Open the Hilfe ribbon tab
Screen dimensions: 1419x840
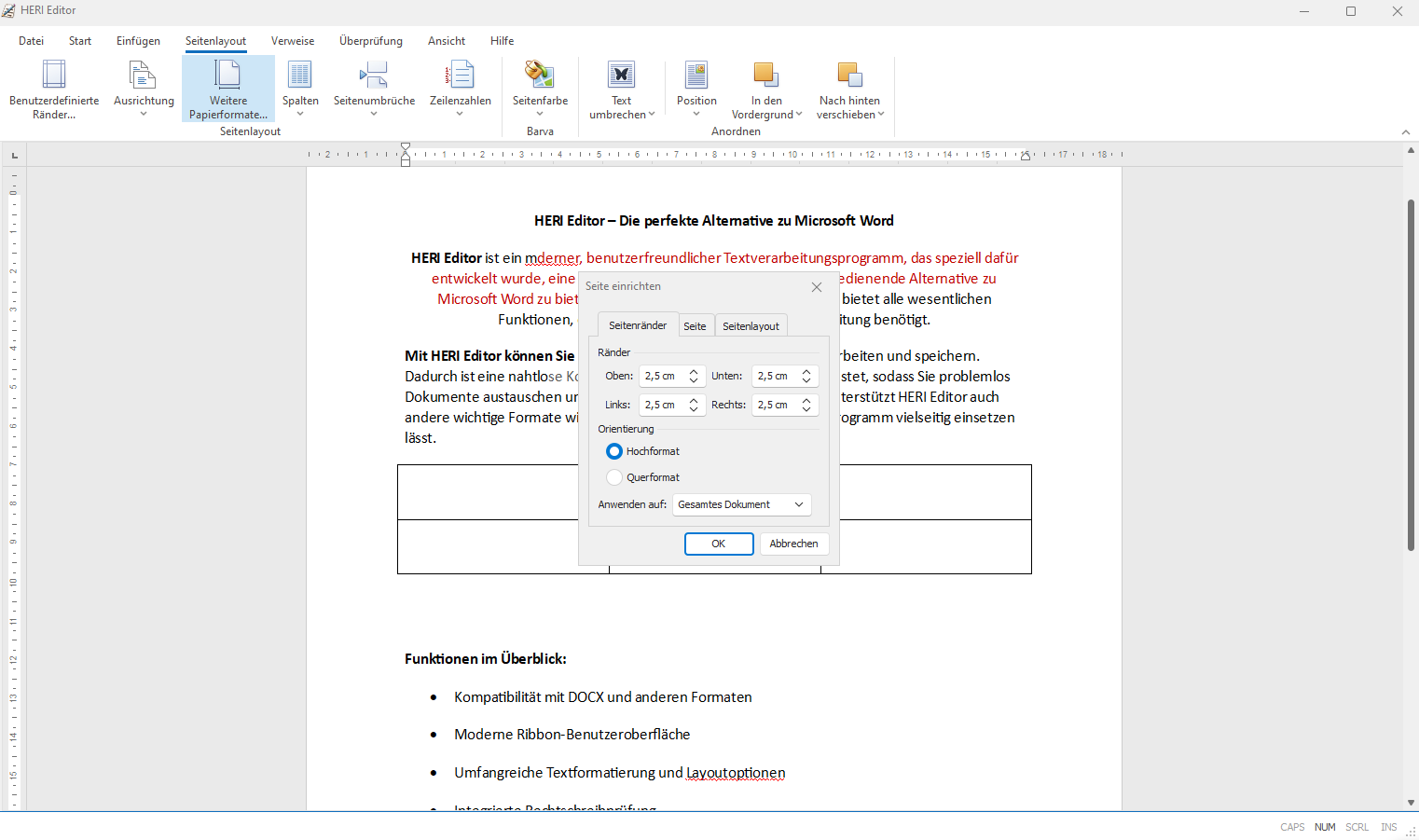503,41
